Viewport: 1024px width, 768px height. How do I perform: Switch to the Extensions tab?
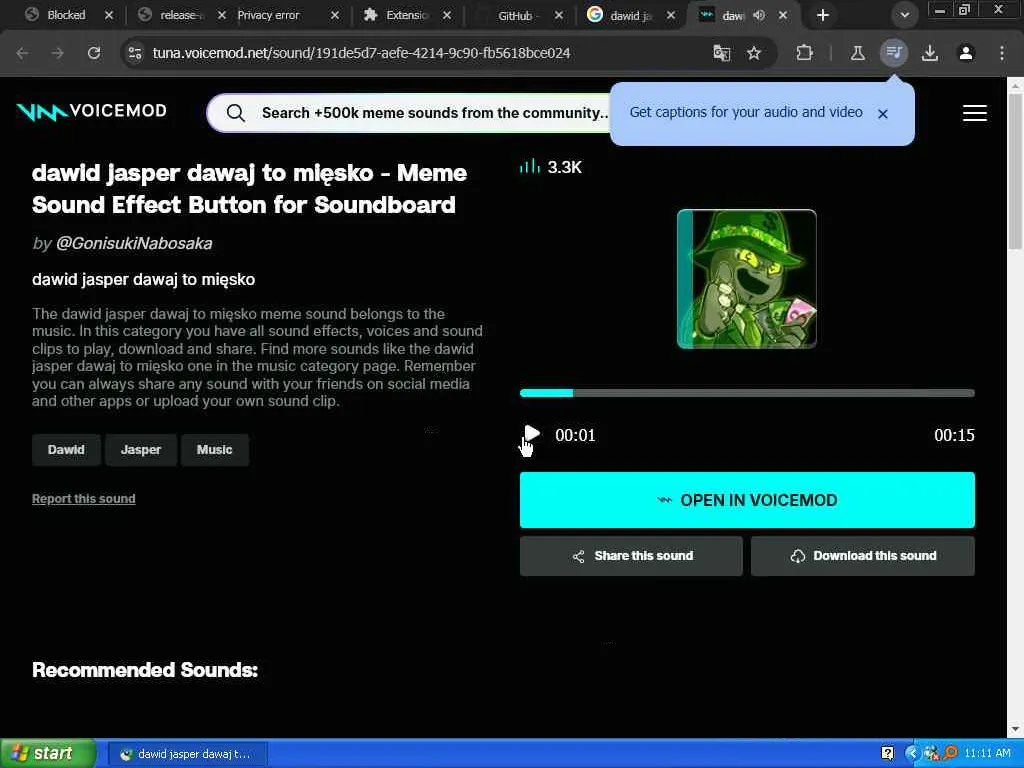[398, 15]
